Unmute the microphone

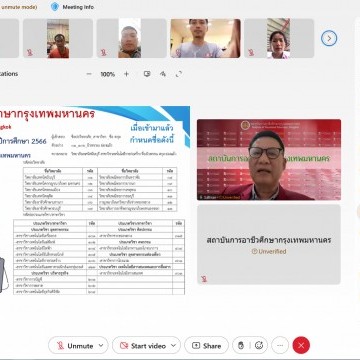tap(75, 346)
